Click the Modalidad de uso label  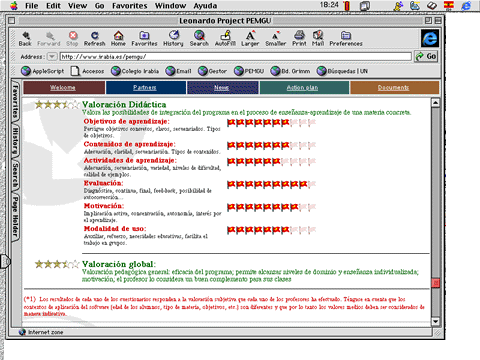[115, 228]
